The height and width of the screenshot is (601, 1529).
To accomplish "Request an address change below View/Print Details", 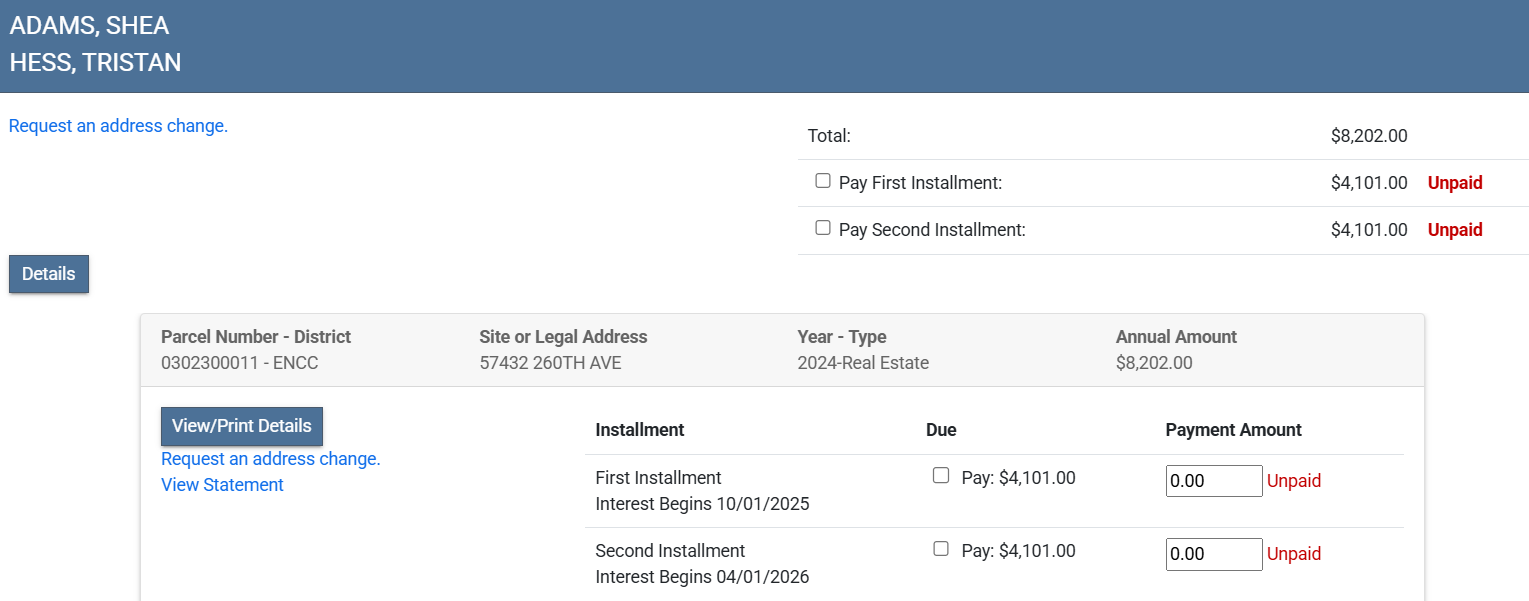I will pos(271,459).
